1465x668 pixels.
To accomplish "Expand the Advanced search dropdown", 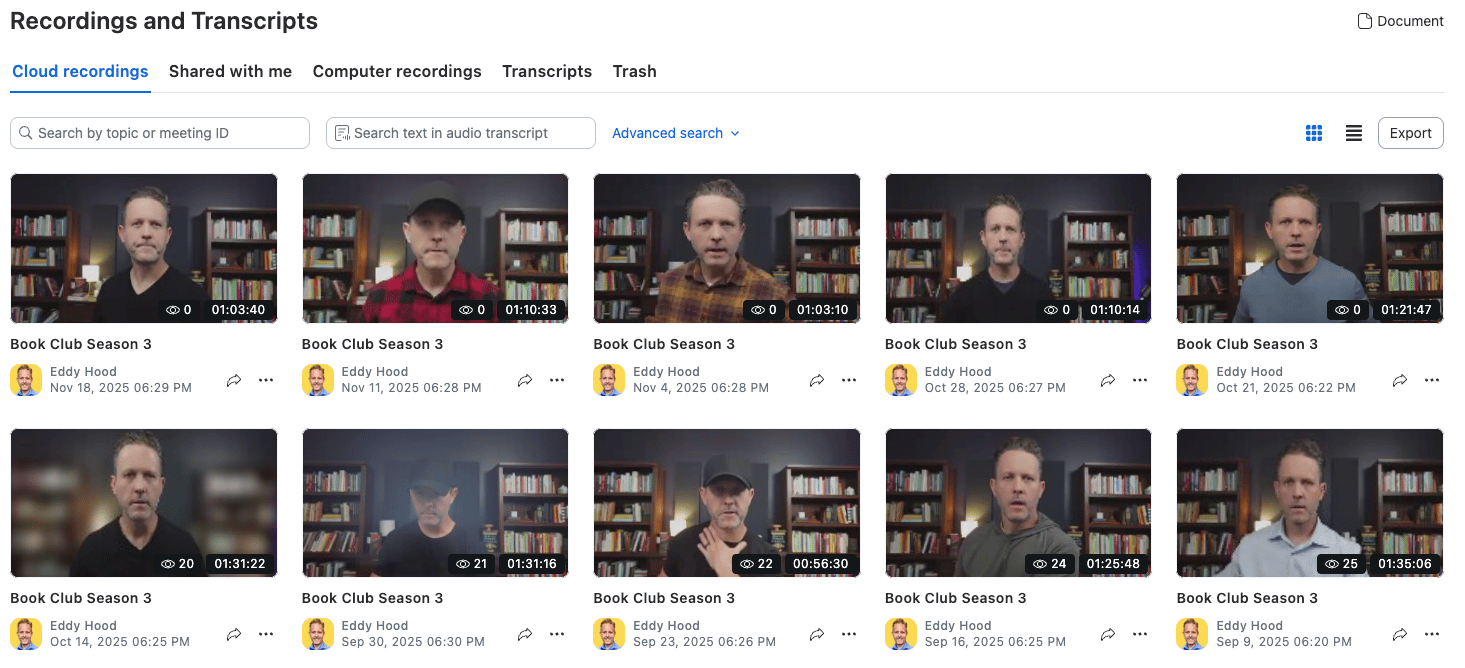I will 675,133.
